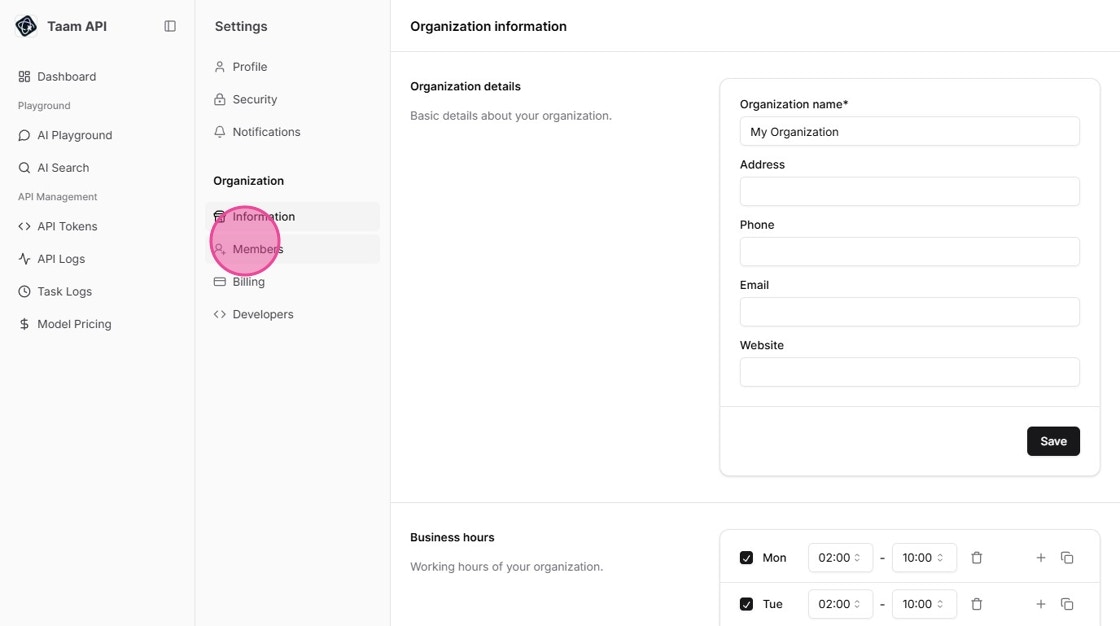Image resolution: width=1120 pixels, height=626 pixels.
Task: Open the AI Playground section
Action: (74, 135)
